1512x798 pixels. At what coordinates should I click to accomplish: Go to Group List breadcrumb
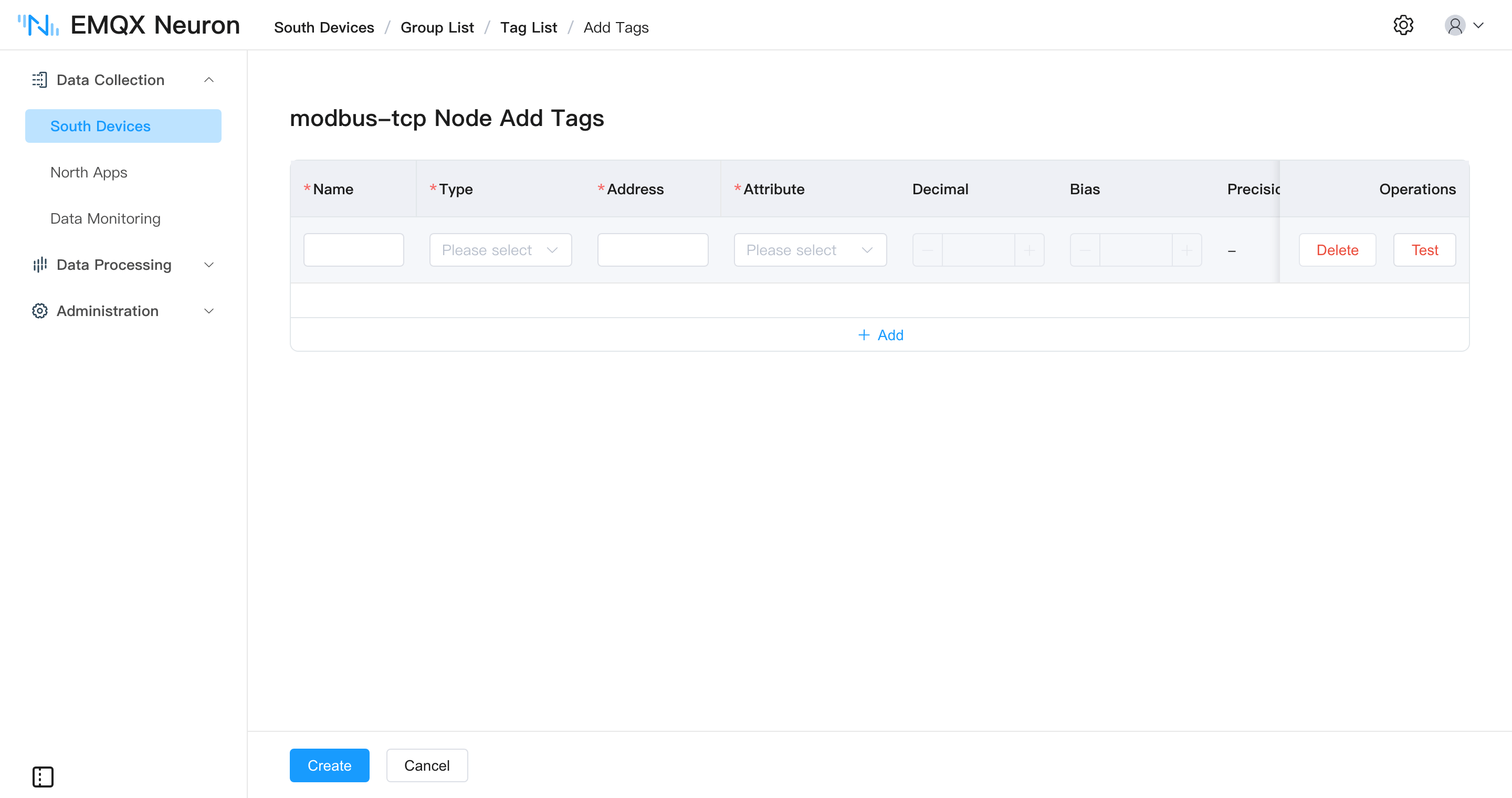point(437,28)
